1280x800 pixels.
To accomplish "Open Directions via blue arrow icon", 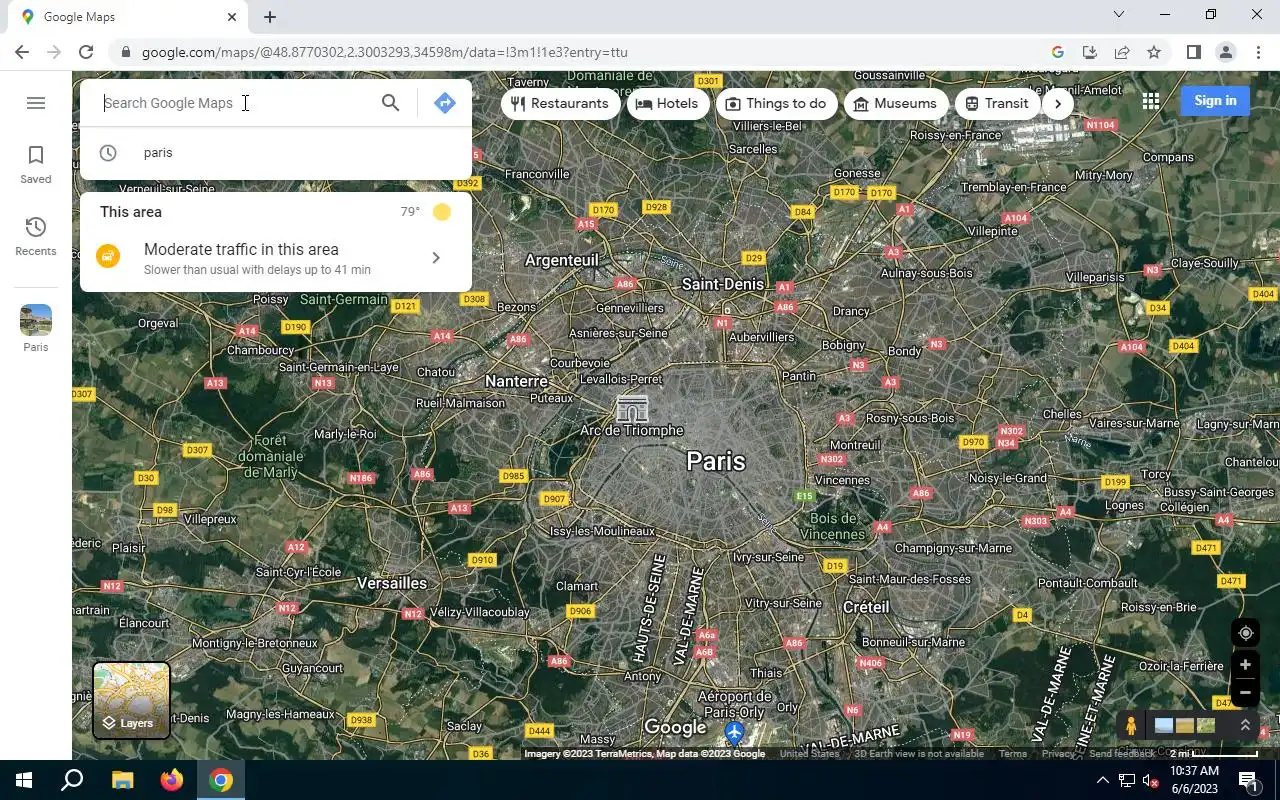I will point(445,103).
